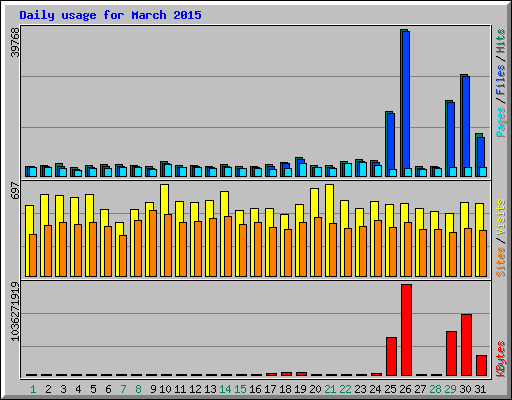
Task: Click green day label 28 on the x-axis
Action: click(x=435, y=389)
